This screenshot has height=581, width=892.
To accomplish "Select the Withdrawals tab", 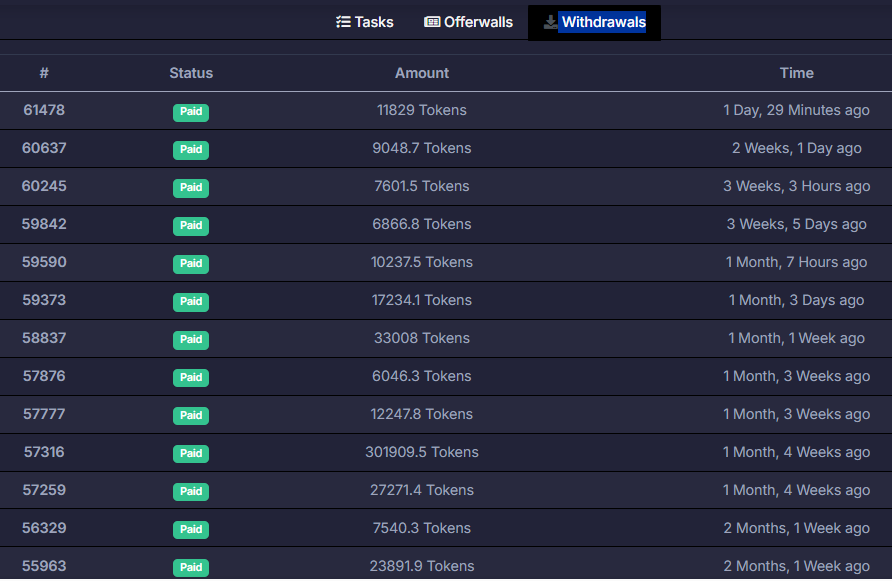I will coord(594,23).
